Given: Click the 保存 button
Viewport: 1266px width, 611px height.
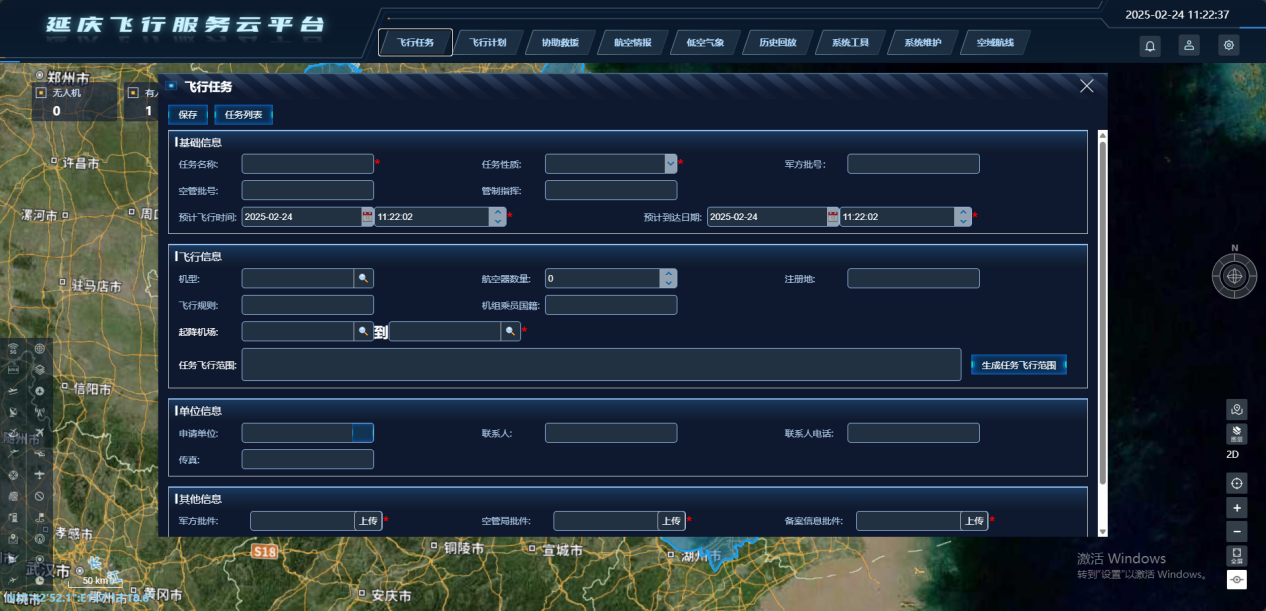Looking at the screenshot, I should click(188, 115).
